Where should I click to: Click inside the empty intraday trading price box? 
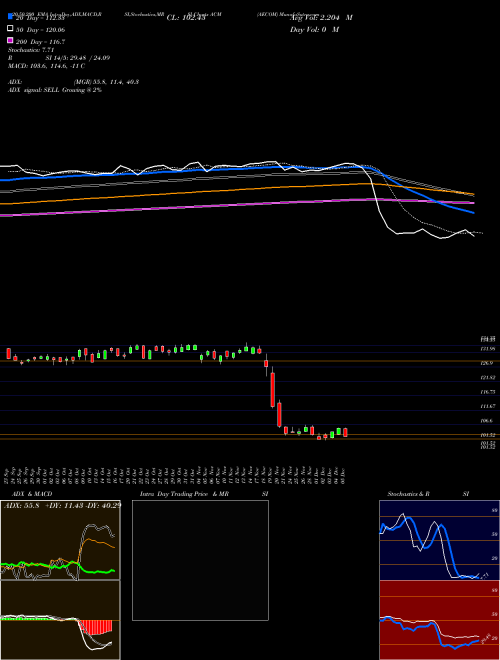(200, 560)
